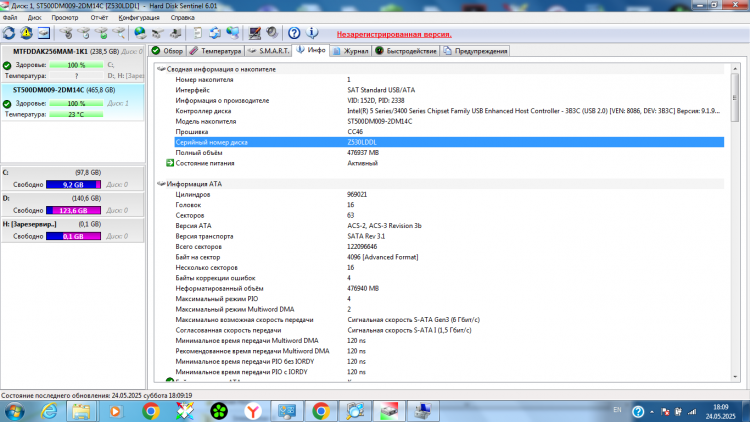Click the Модель накопителя row label
This screenshot has height=422, width=750.
point(206,122)
